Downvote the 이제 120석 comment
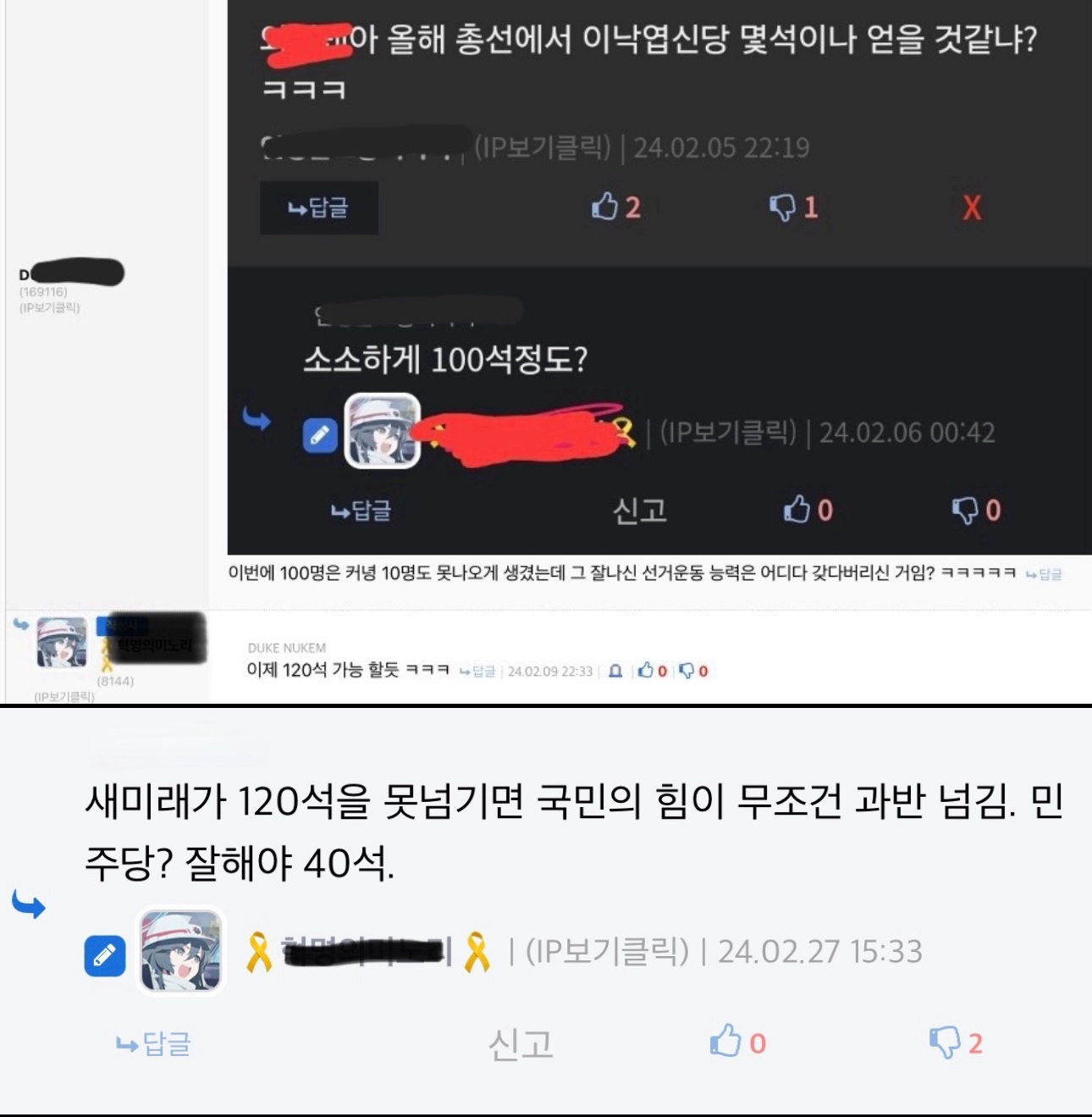This screenshot has width=1092, height=1117. [687, 671]
